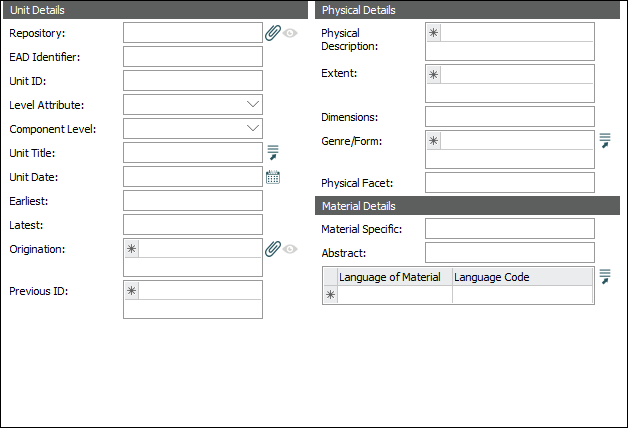628x428 pixels.
Task: Click the paperclip icon beside Origination
Action: pyautogui.click(x=273, y=249)
